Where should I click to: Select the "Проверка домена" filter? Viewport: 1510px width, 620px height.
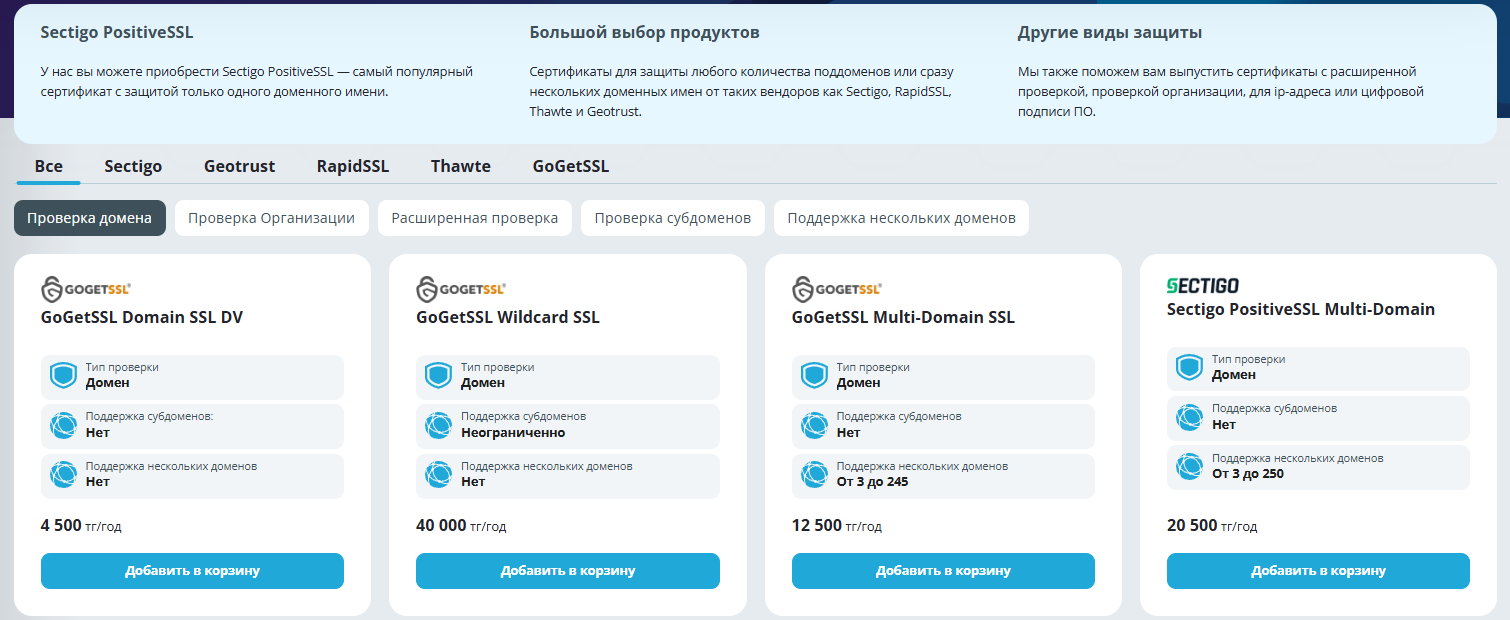coord(90,218)
